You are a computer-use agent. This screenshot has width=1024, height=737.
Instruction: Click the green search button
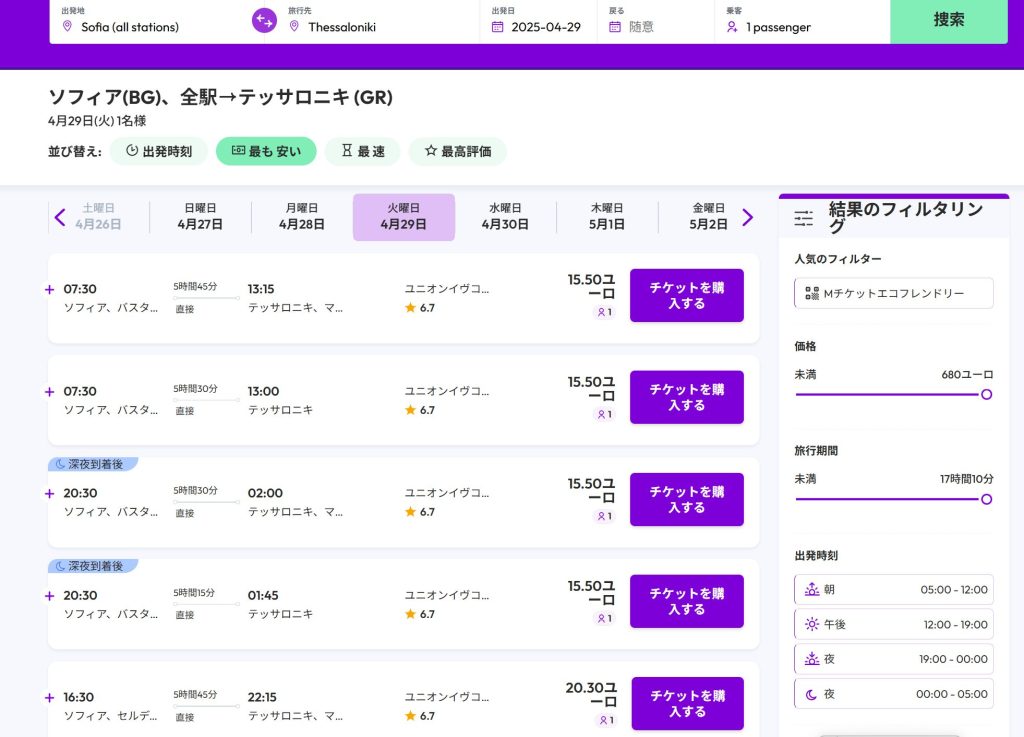(x=948, y=20)
